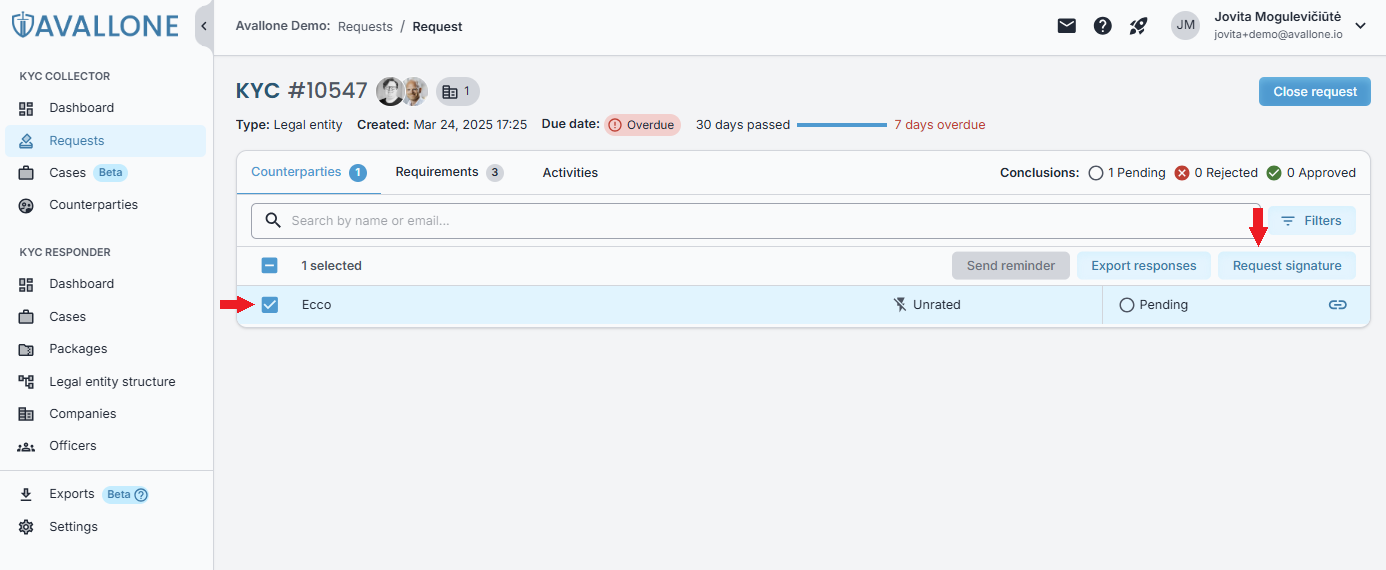Viewport: 1386px width, 570px height.
Task: Open the Filters button
Action: 1312,221
